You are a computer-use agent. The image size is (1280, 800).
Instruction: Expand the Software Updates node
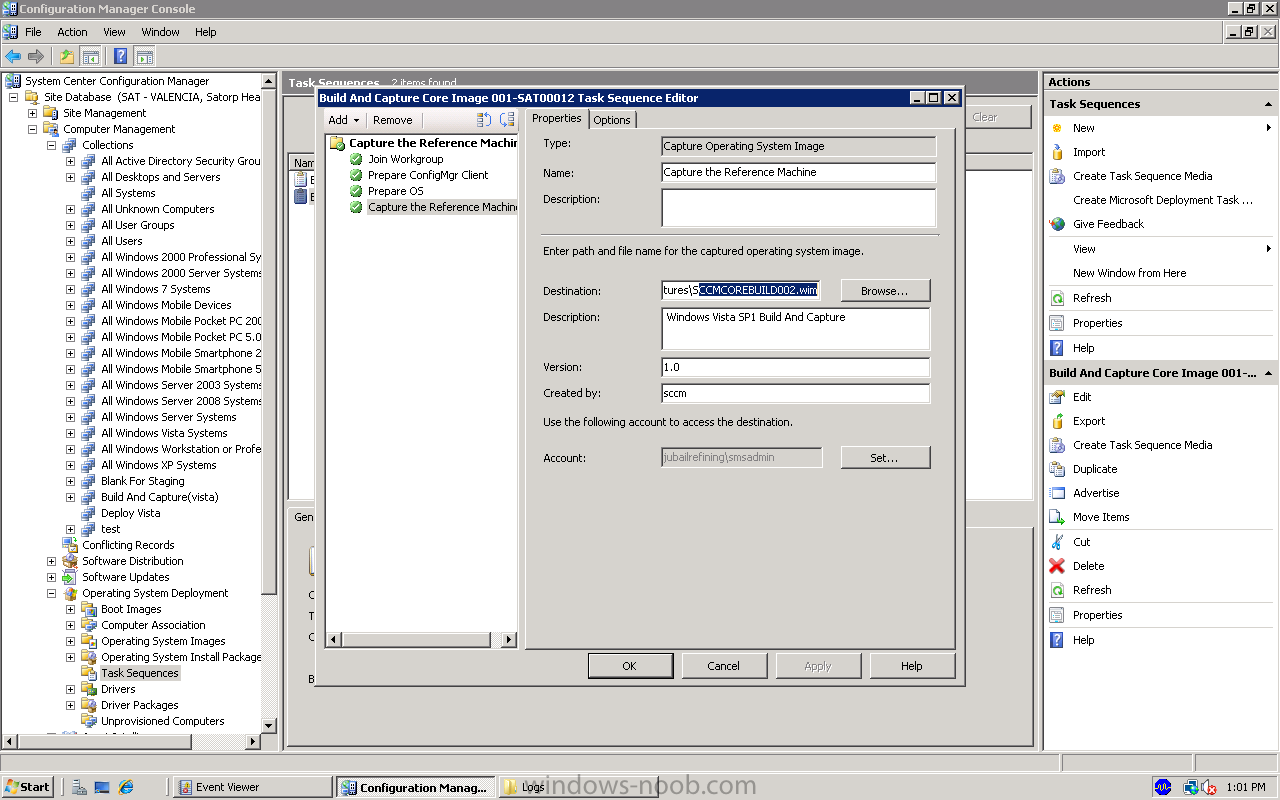point(52,577)
